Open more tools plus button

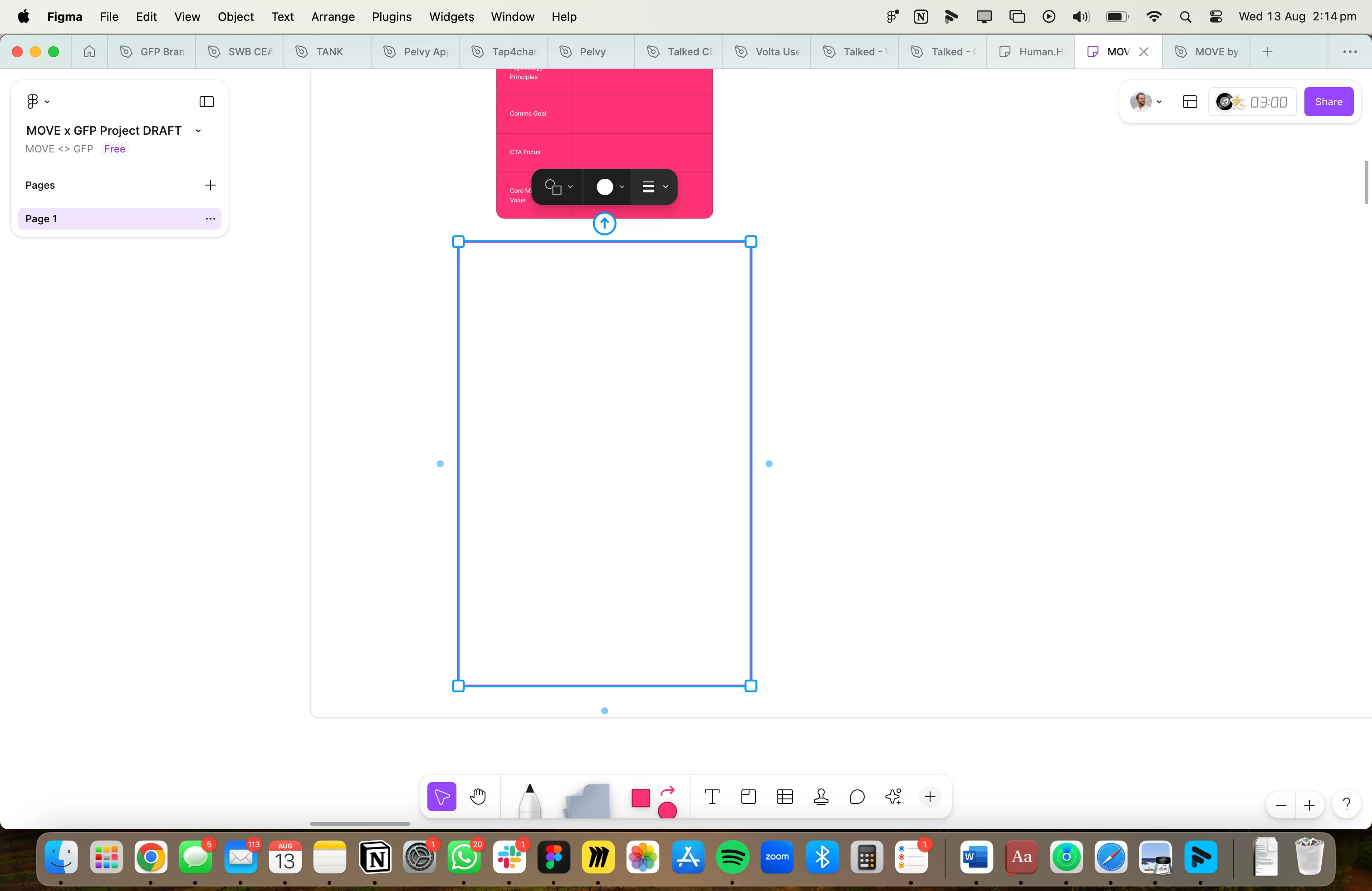930,797
